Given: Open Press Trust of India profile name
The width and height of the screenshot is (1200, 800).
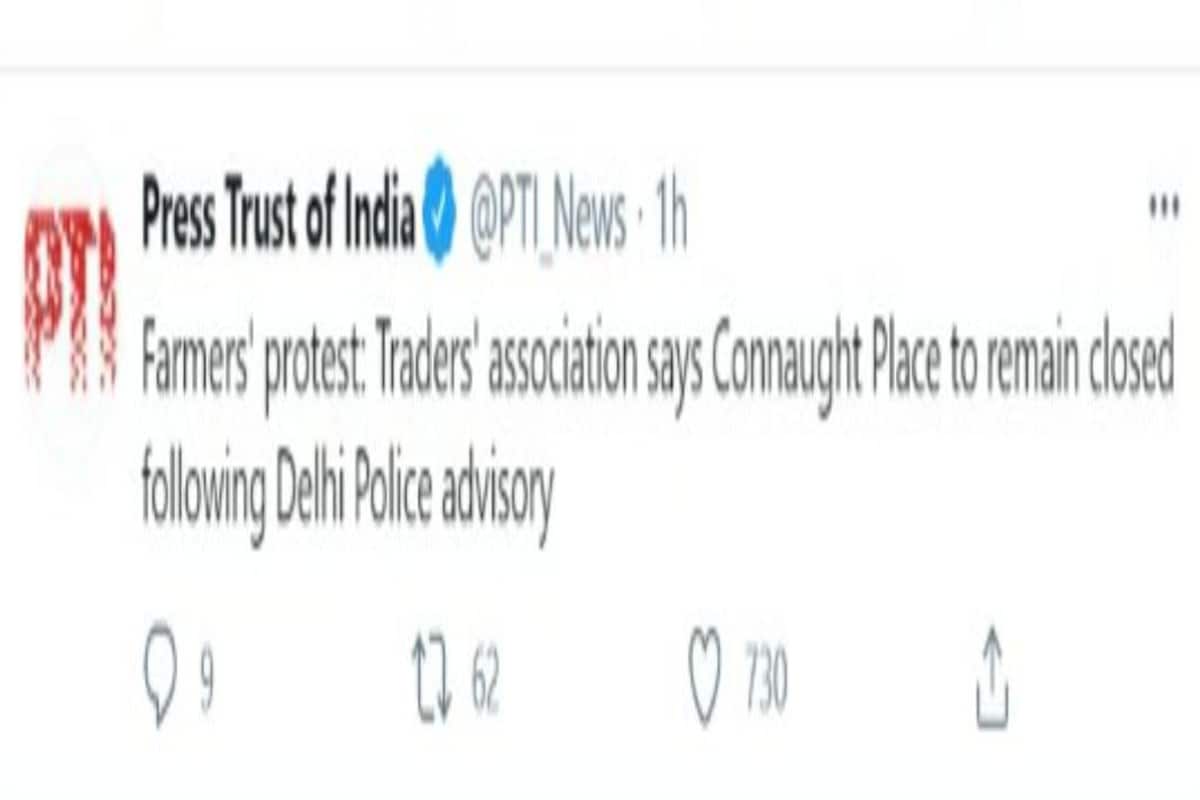Looking at the screenshot, I should [x=277, y=211].
